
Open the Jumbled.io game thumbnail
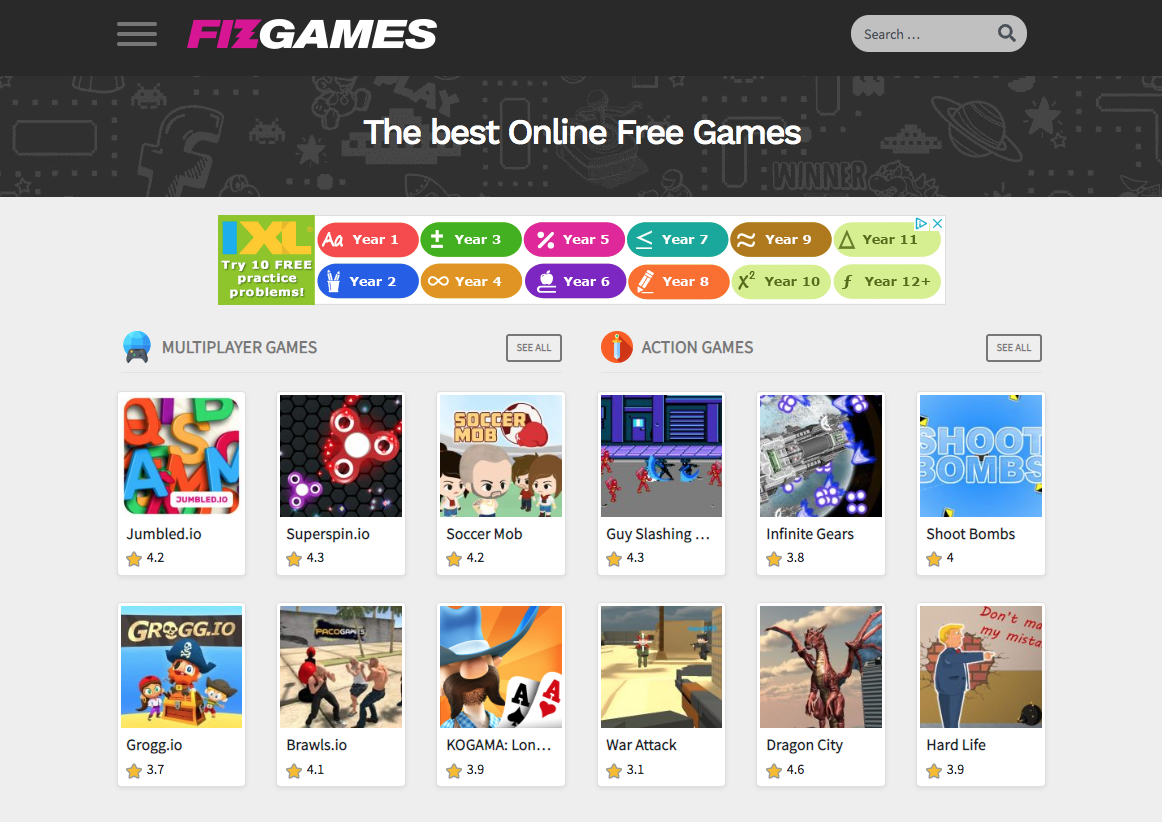point(182,456)
